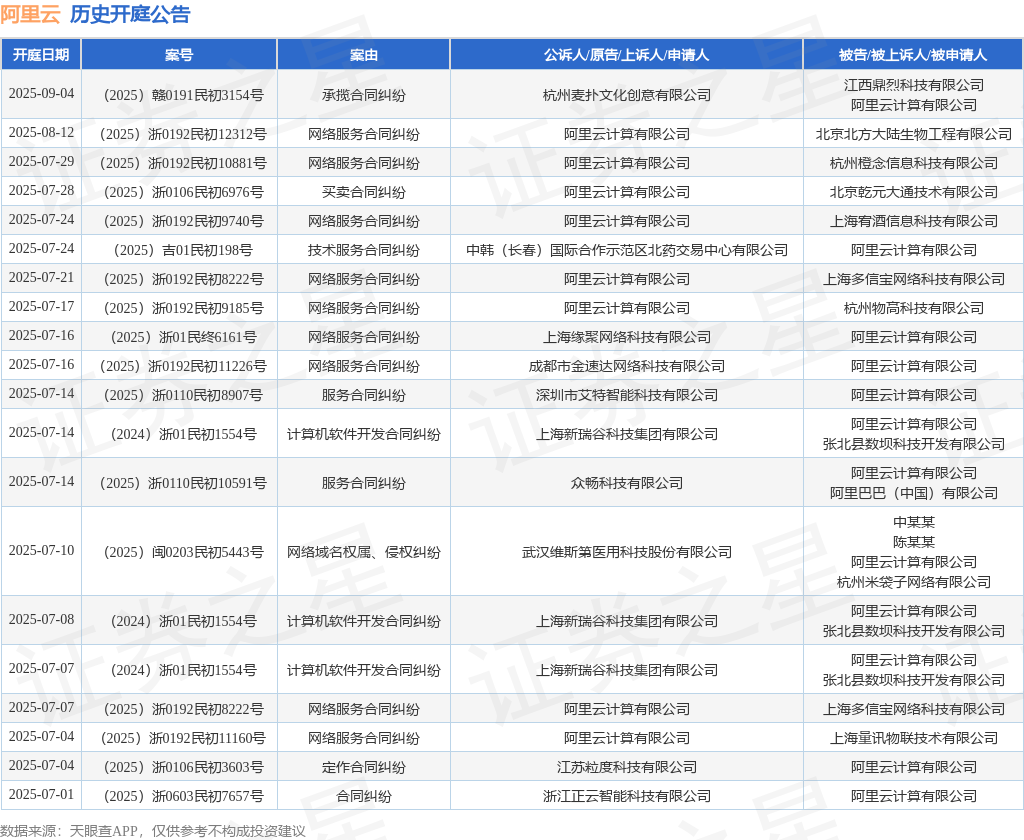Select the date cell "2025-07-08"
This screenshot has width=1024, height=840.
pyautogui.click(x=41, y=619)
